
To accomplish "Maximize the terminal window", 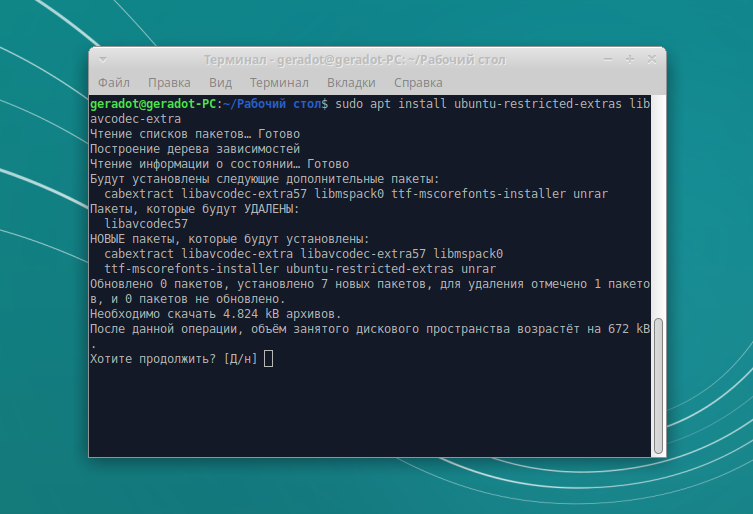I will click(x=630, y=59).
